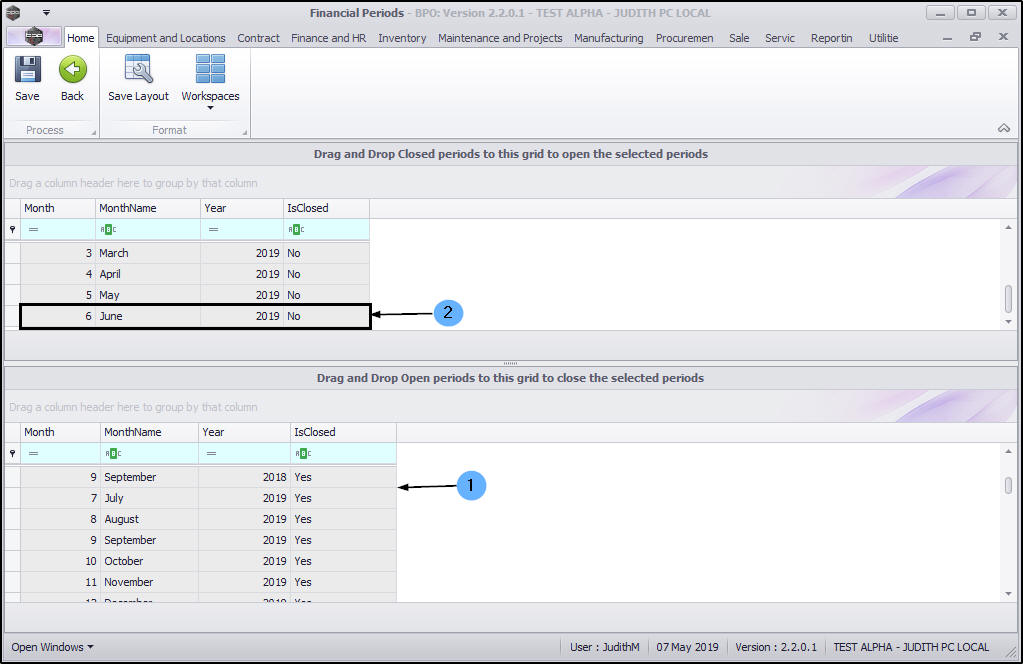Select the April 2019 open period row

pos(194,274)
